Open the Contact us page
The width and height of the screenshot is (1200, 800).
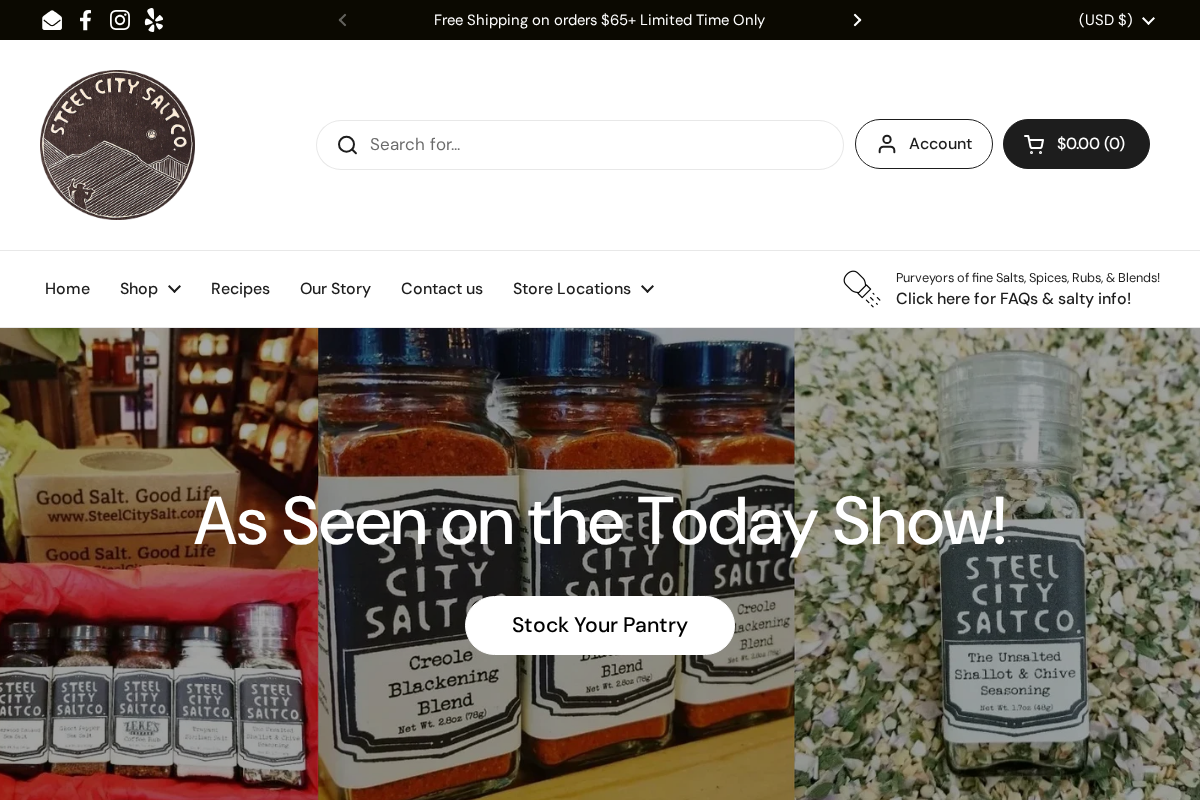[x=442, y=289]
